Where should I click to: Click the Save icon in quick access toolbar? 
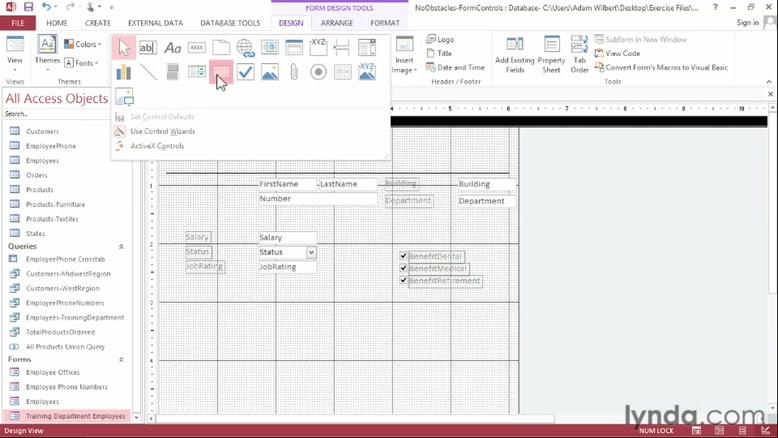click(28, 7)
